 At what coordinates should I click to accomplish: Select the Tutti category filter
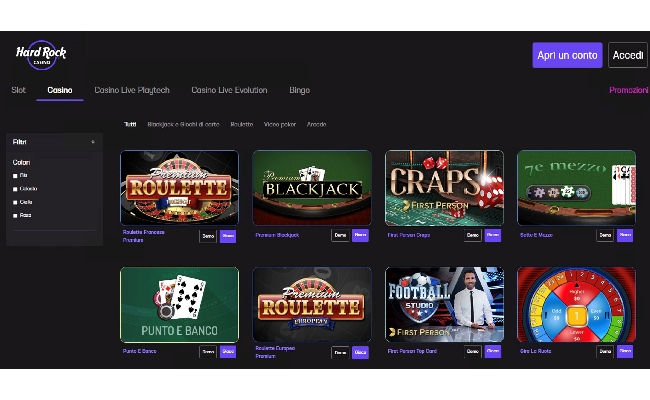pyautogui.click(x=130, y=124)
